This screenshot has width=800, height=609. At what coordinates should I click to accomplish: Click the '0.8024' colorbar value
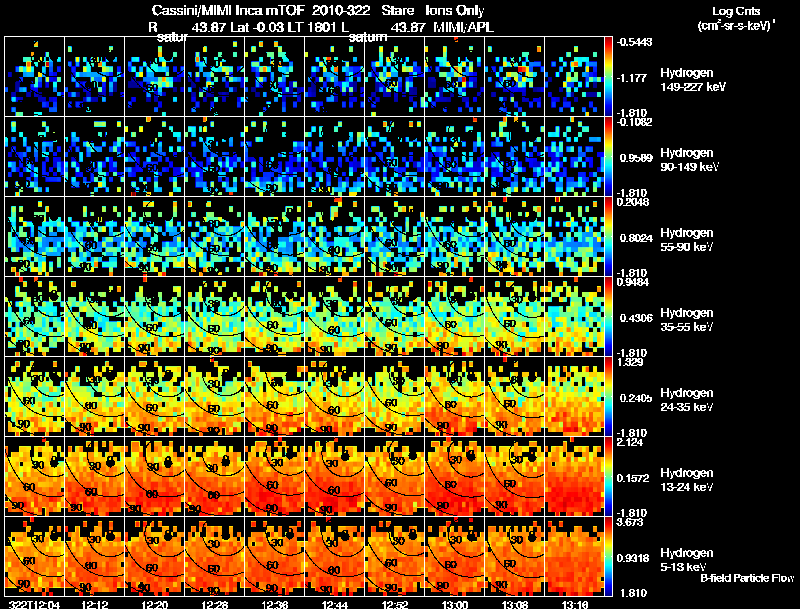pyautogui.click(x=636, y=238)
